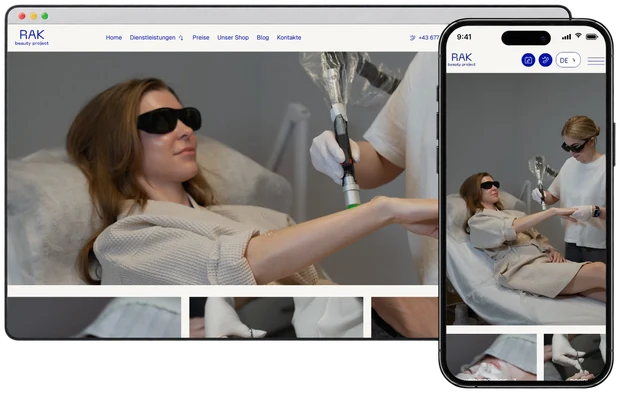Open the hamburger menu on the phone

pos(595,60)
